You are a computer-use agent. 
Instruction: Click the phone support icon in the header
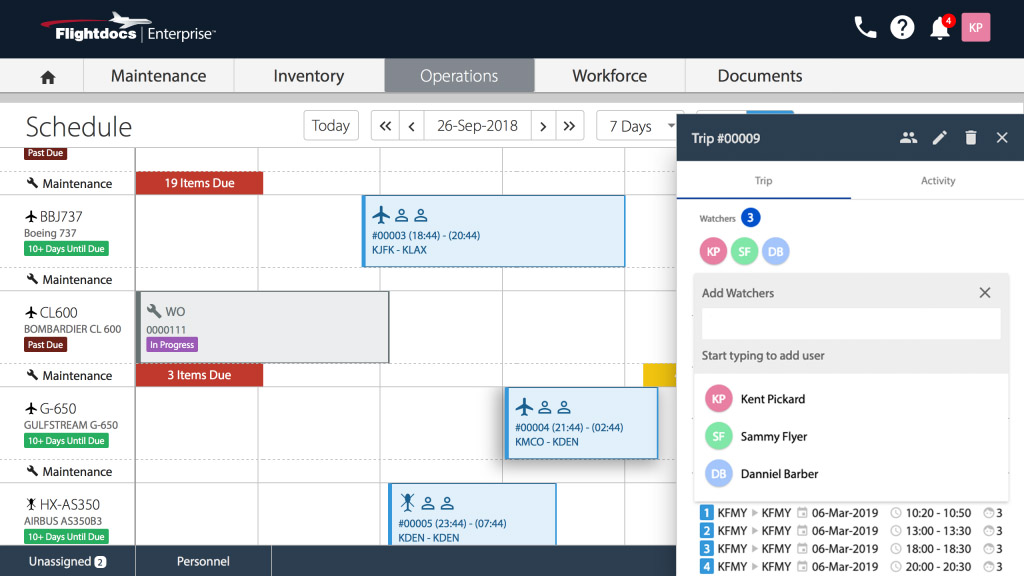tap(864, 27)
